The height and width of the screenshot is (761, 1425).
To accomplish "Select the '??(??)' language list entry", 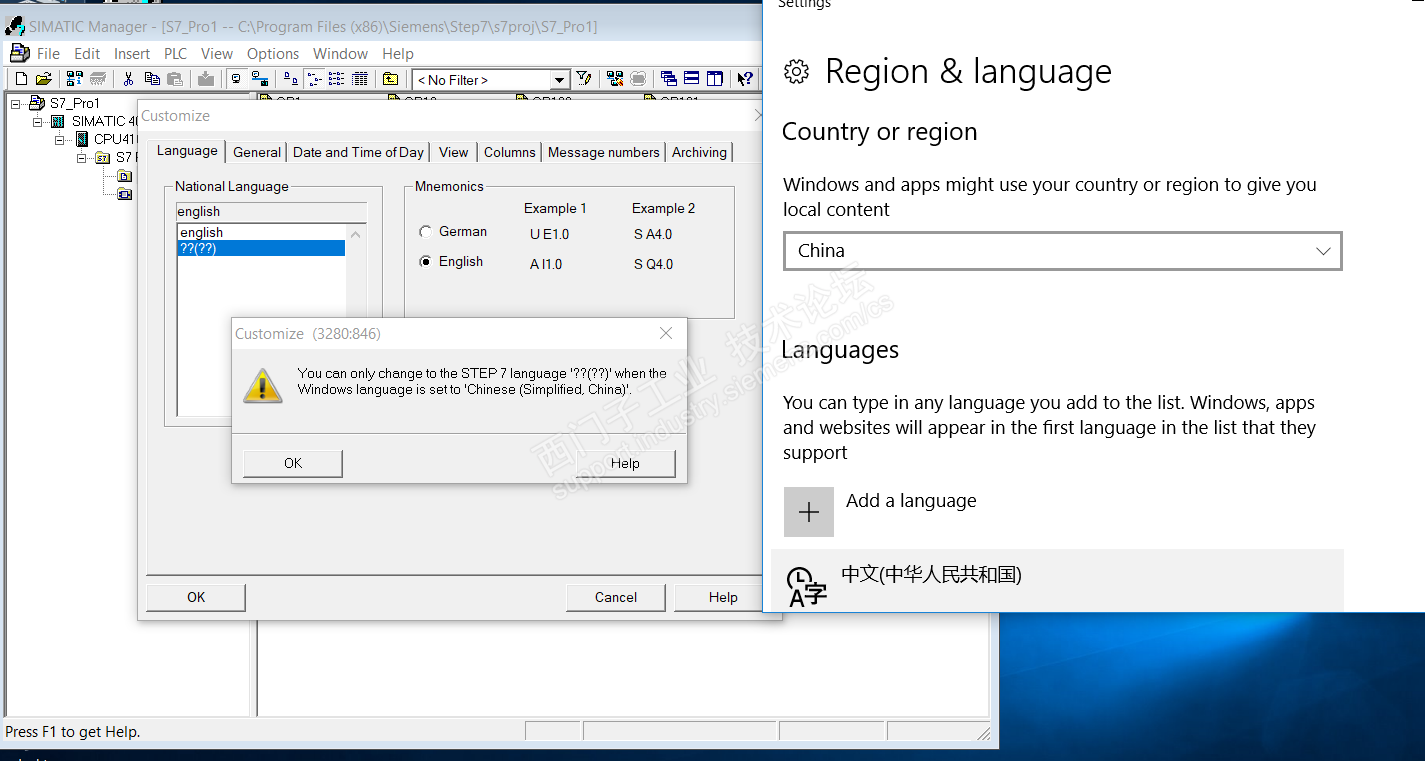I will pyautogui.click(x=261, y=248).
